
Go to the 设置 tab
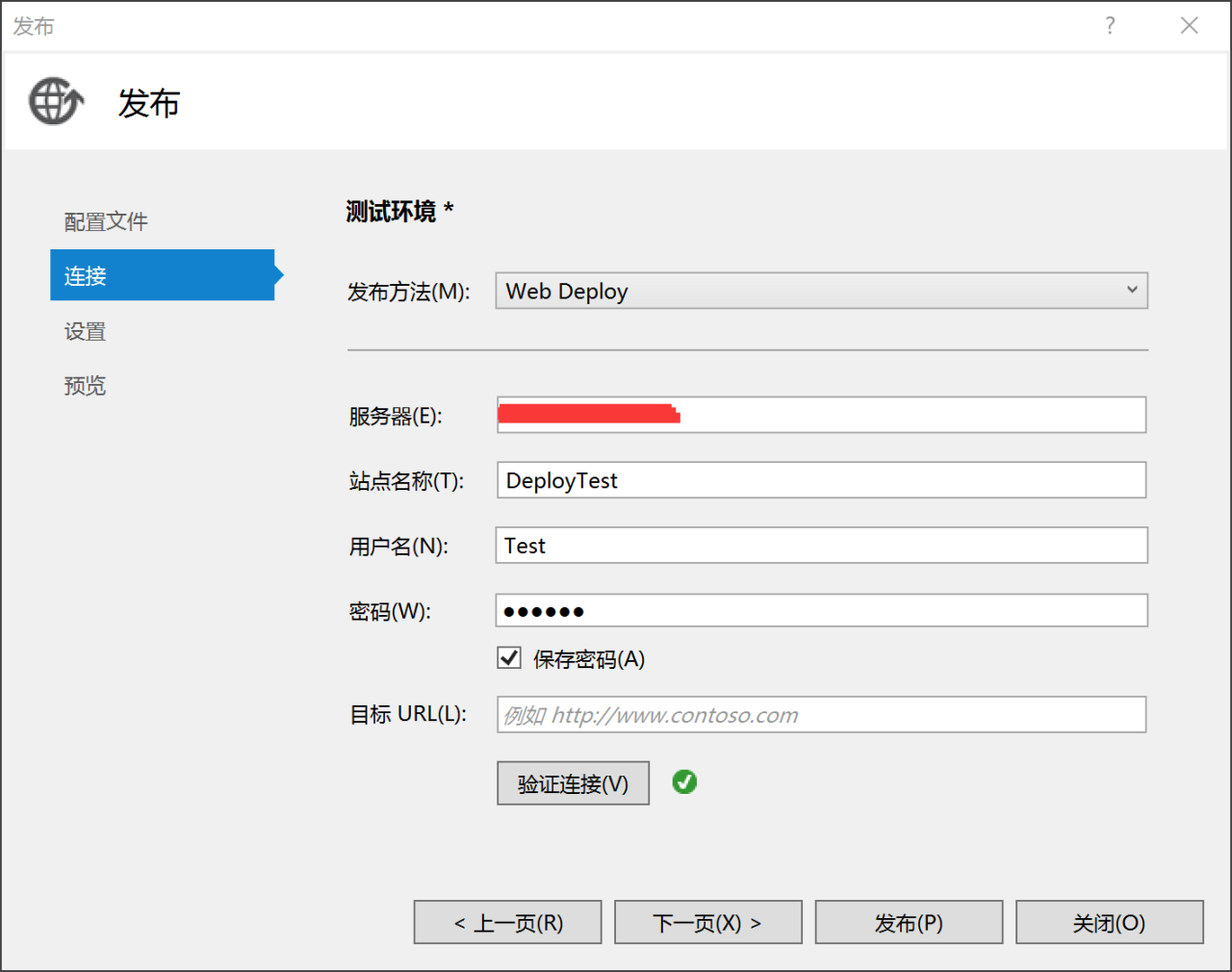pyautogui.click(x=85, y=331)
